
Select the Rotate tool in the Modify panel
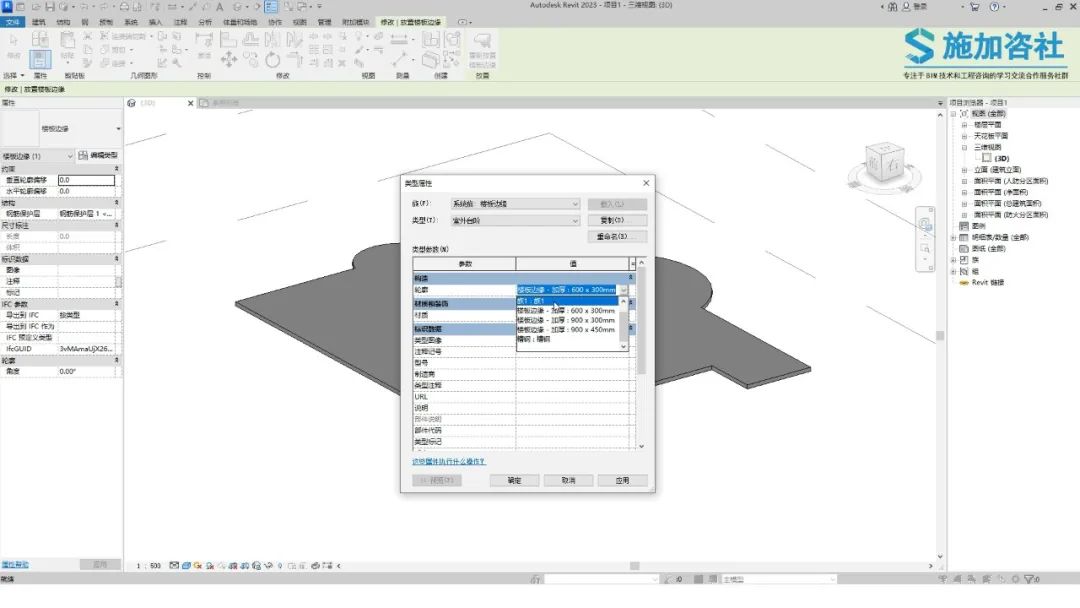coord(272,60)
